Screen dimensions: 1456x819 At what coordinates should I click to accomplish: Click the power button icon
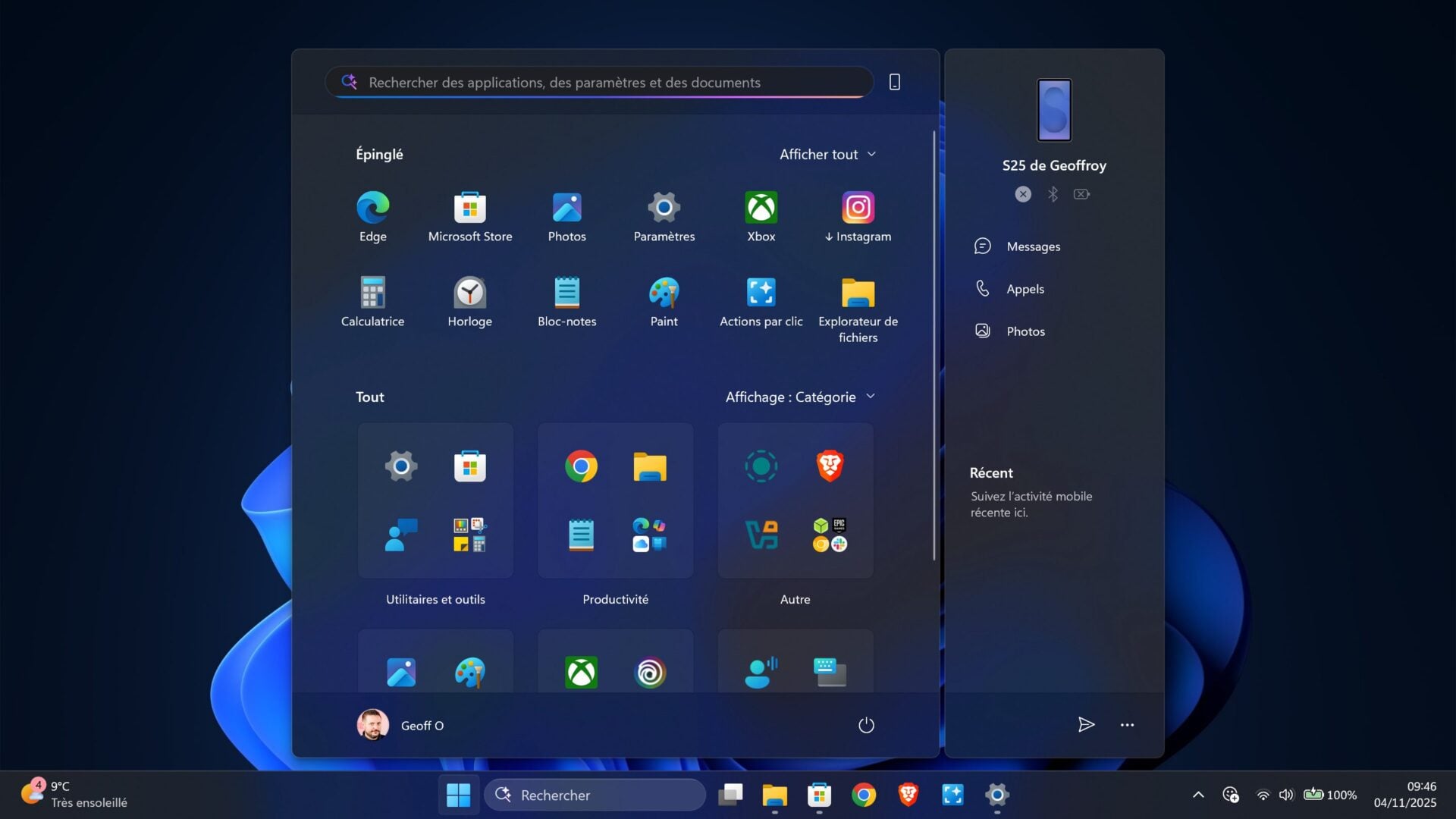pos(866,726)
